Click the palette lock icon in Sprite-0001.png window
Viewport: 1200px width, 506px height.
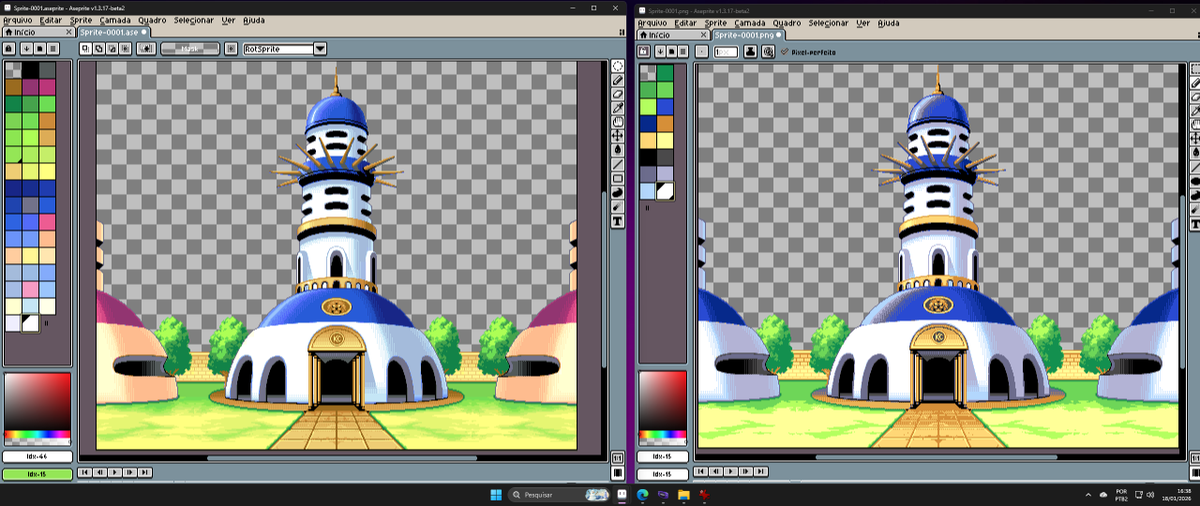tap(645, 51)
